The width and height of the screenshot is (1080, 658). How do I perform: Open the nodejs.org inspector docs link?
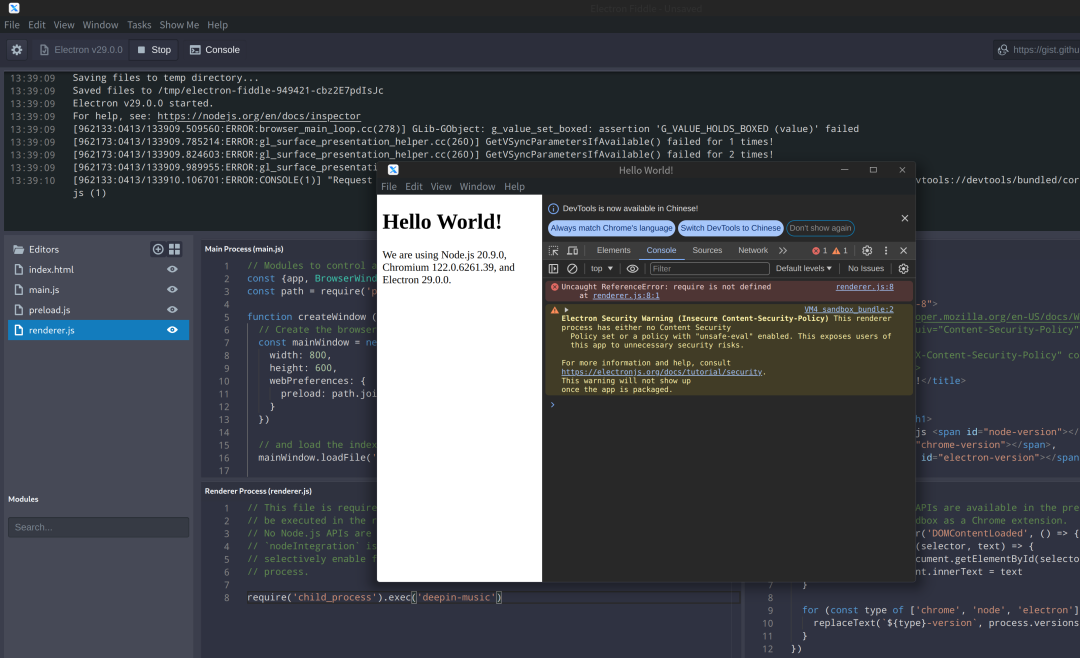coord(259,116)
